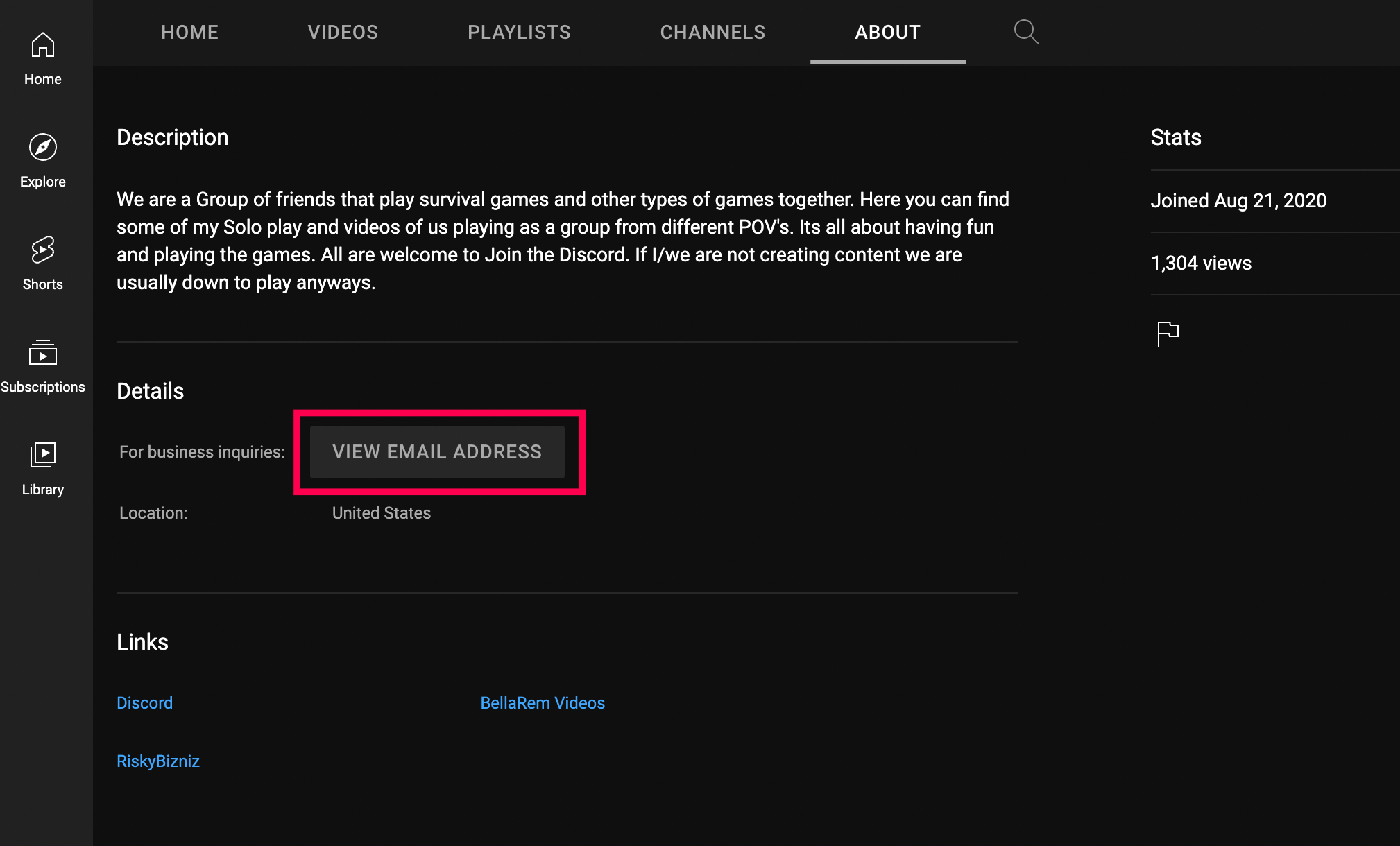
Task: Click the channel search magnifier icon
Action: 1025,32
